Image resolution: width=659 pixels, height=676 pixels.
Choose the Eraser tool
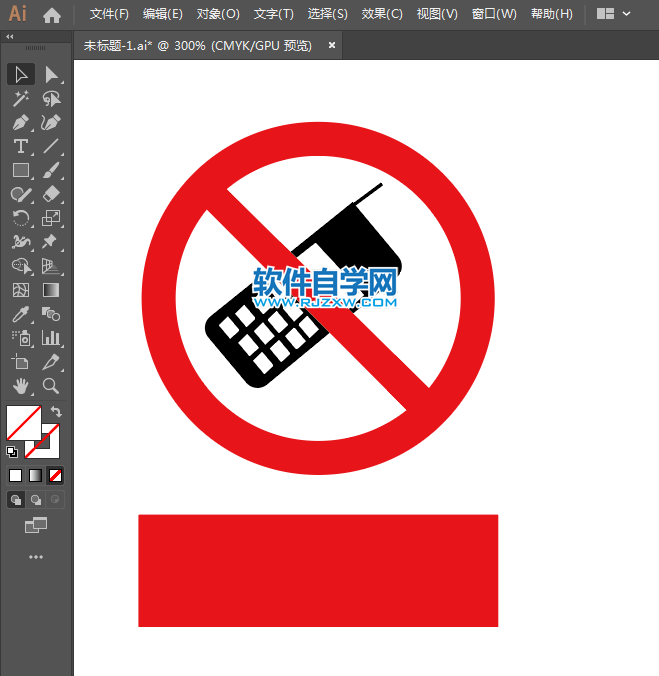[x=51, y=194]
